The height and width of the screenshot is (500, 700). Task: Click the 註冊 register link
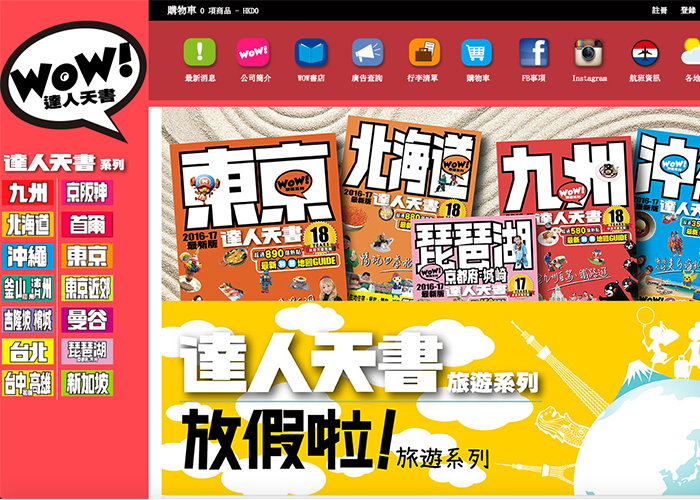pyautogui.click(x=659, y=9)
